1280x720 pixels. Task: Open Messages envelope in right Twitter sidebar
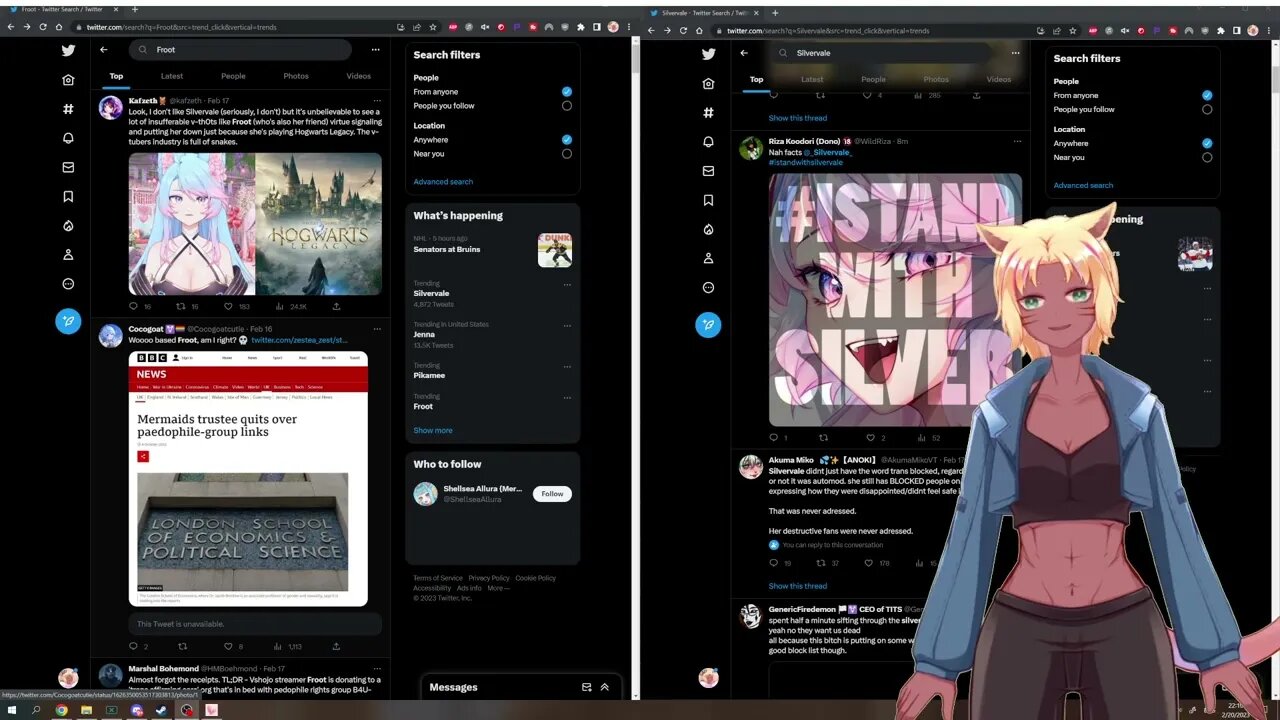[708, 171]
